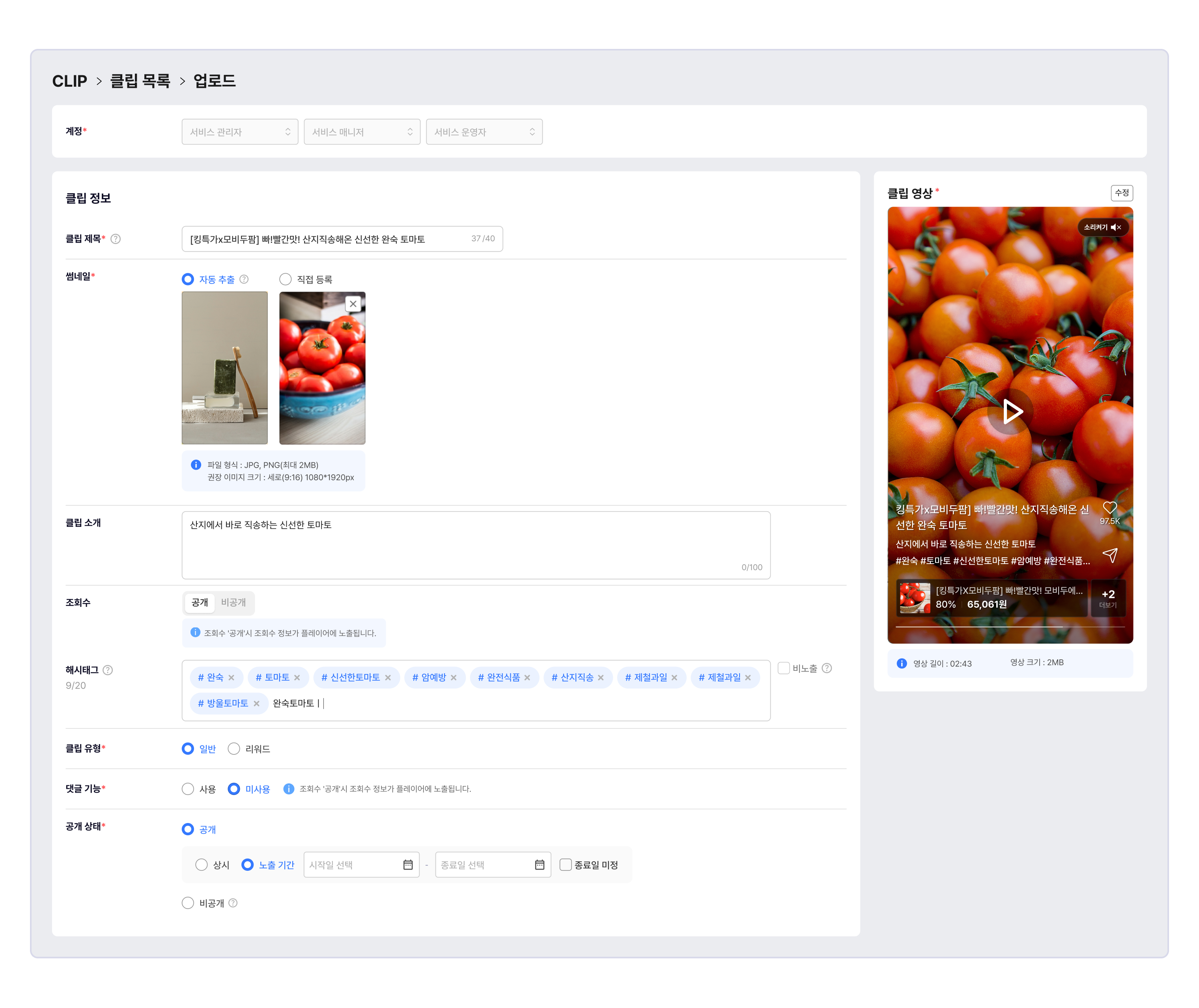Expand the 서비스 매니저 dropdown

click(x=362, y=132)
